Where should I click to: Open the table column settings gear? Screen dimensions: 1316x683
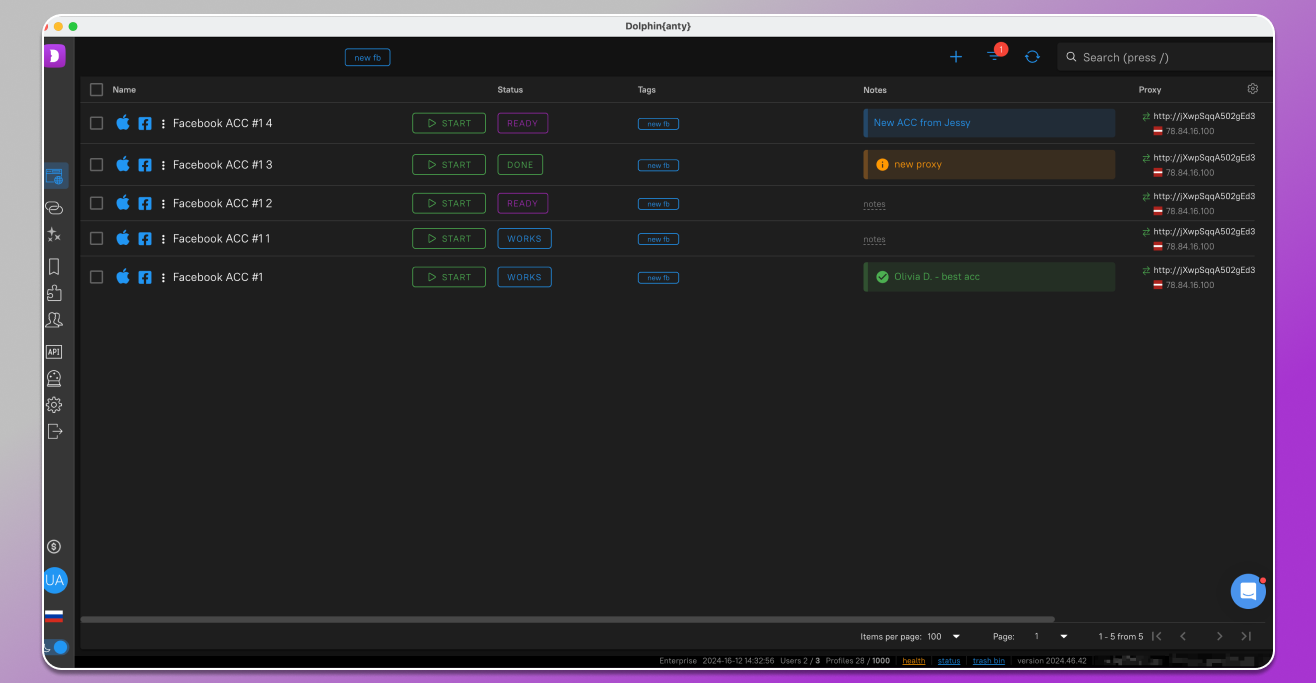[x=1252, y=89]
